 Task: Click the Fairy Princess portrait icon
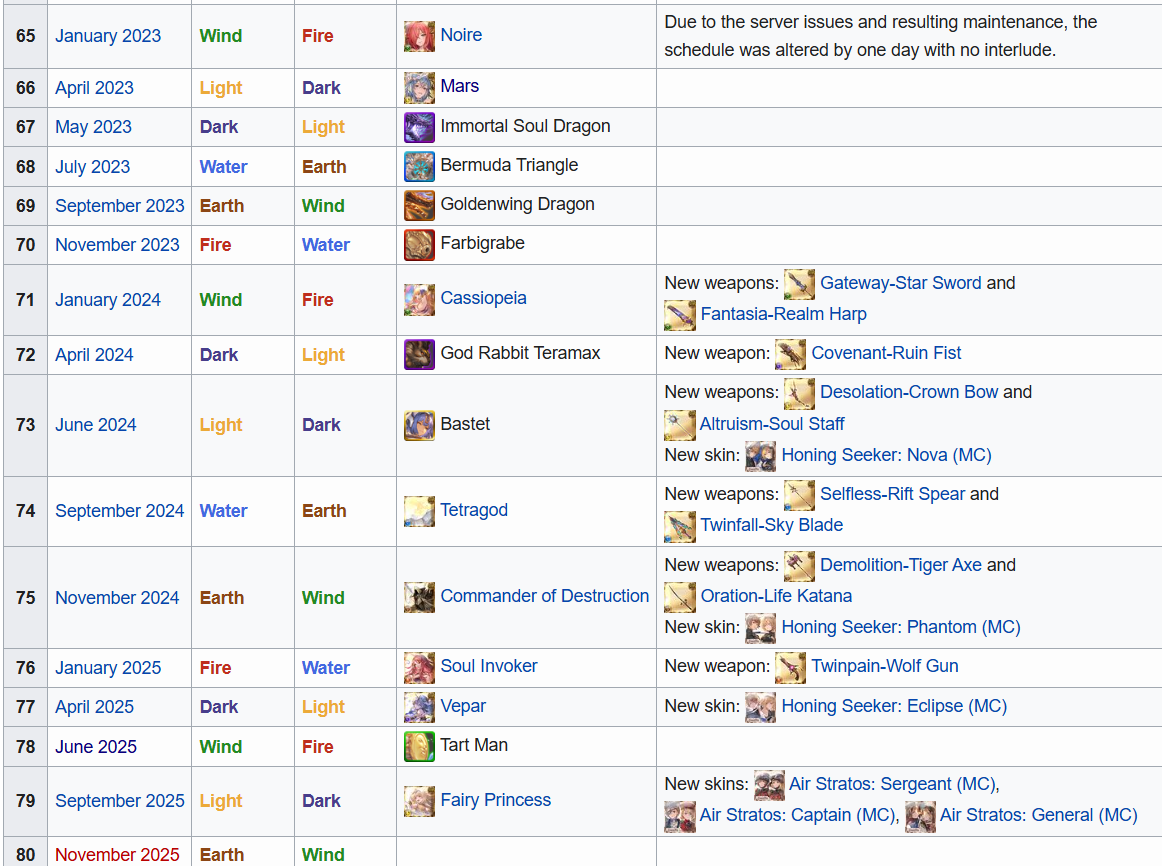419,802
